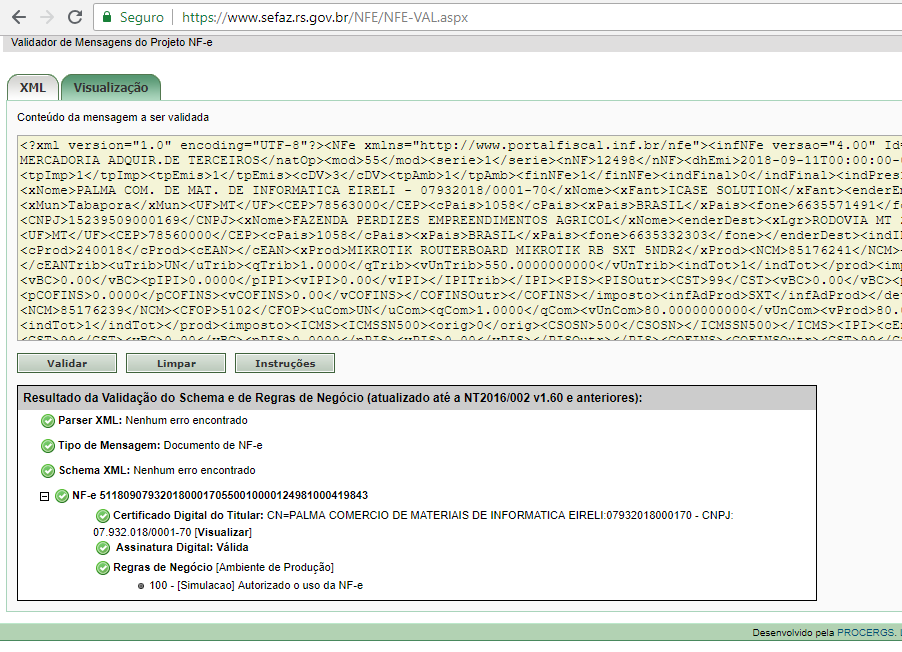Collapse the NF-e result tree node
Viewport: 902px width, 652px height.
pyautogui.click(x=44, y=496)
